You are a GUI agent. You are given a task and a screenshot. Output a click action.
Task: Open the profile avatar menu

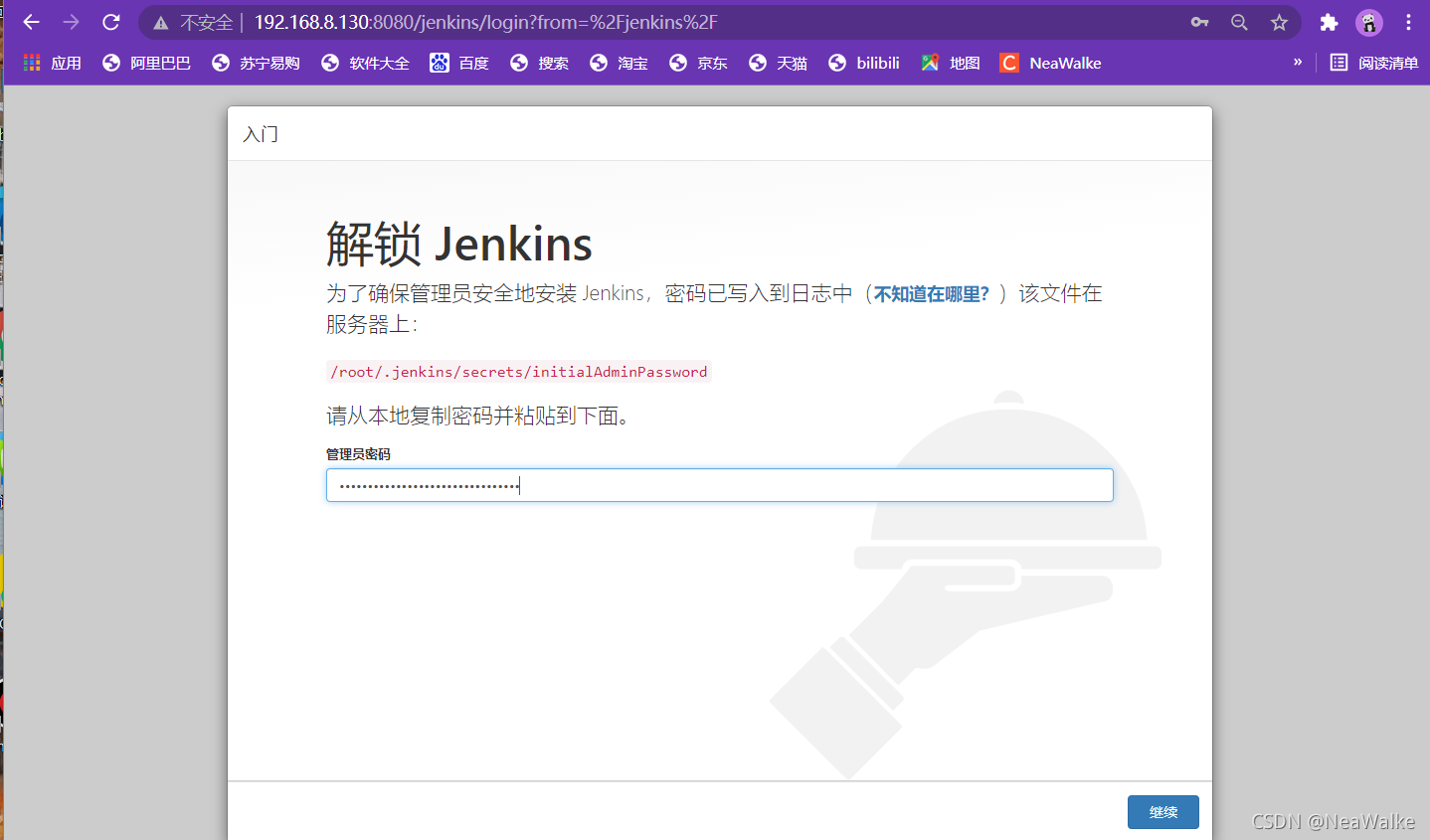pyautogui.click(x=1369, y=22)
